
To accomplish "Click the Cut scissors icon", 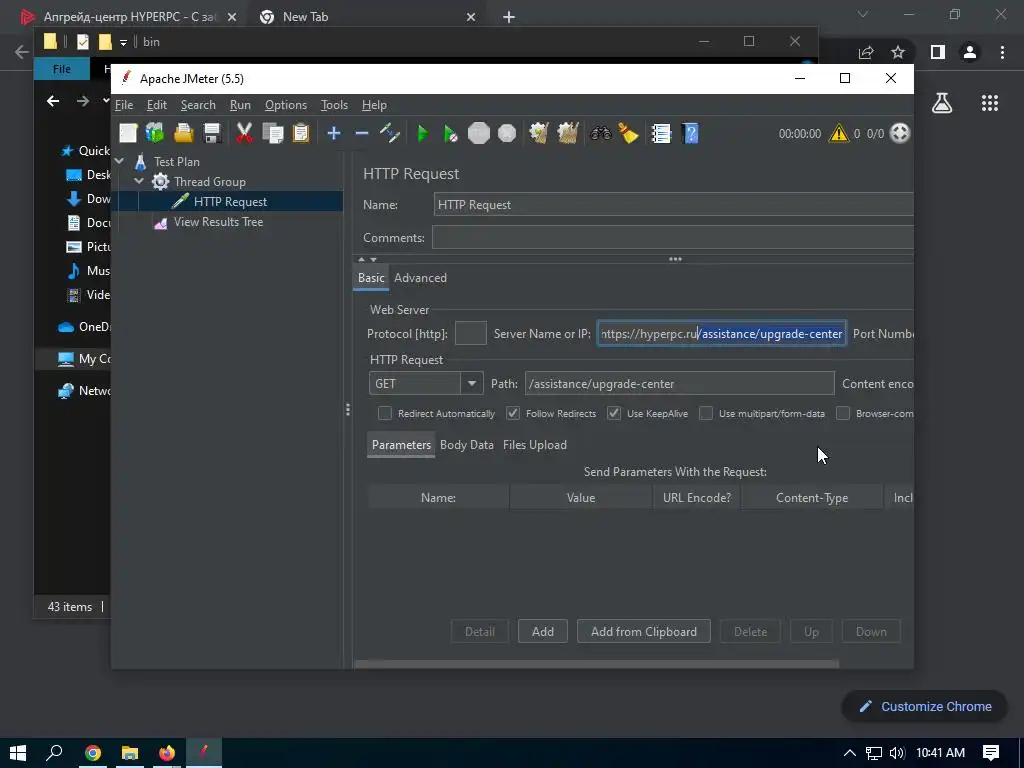I will (x=244, y=133).
